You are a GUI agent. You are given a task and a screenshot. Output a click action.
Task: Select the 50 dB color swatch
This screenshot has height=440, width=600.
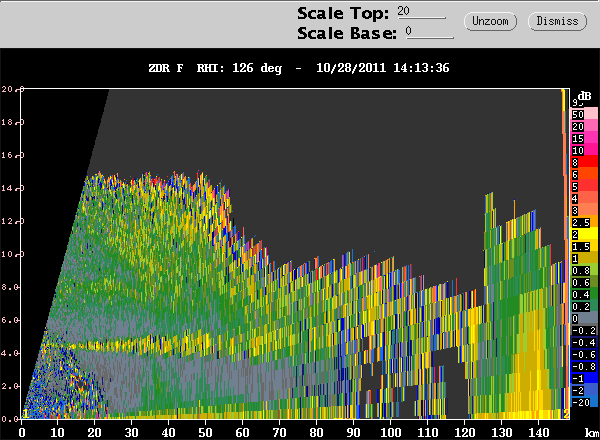(584, 114)
